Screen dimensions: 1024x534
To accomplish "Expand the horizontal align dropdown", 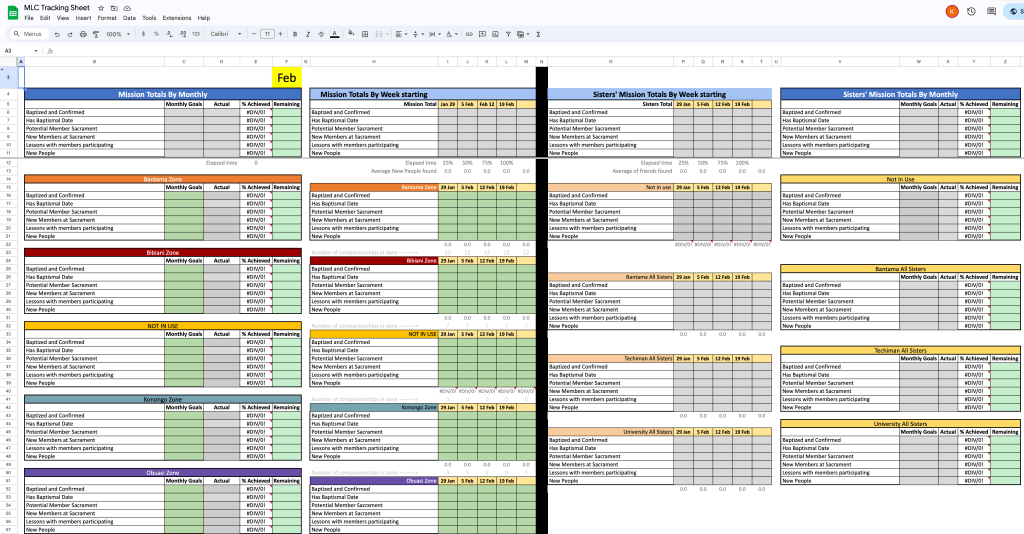I will (399, 34).
